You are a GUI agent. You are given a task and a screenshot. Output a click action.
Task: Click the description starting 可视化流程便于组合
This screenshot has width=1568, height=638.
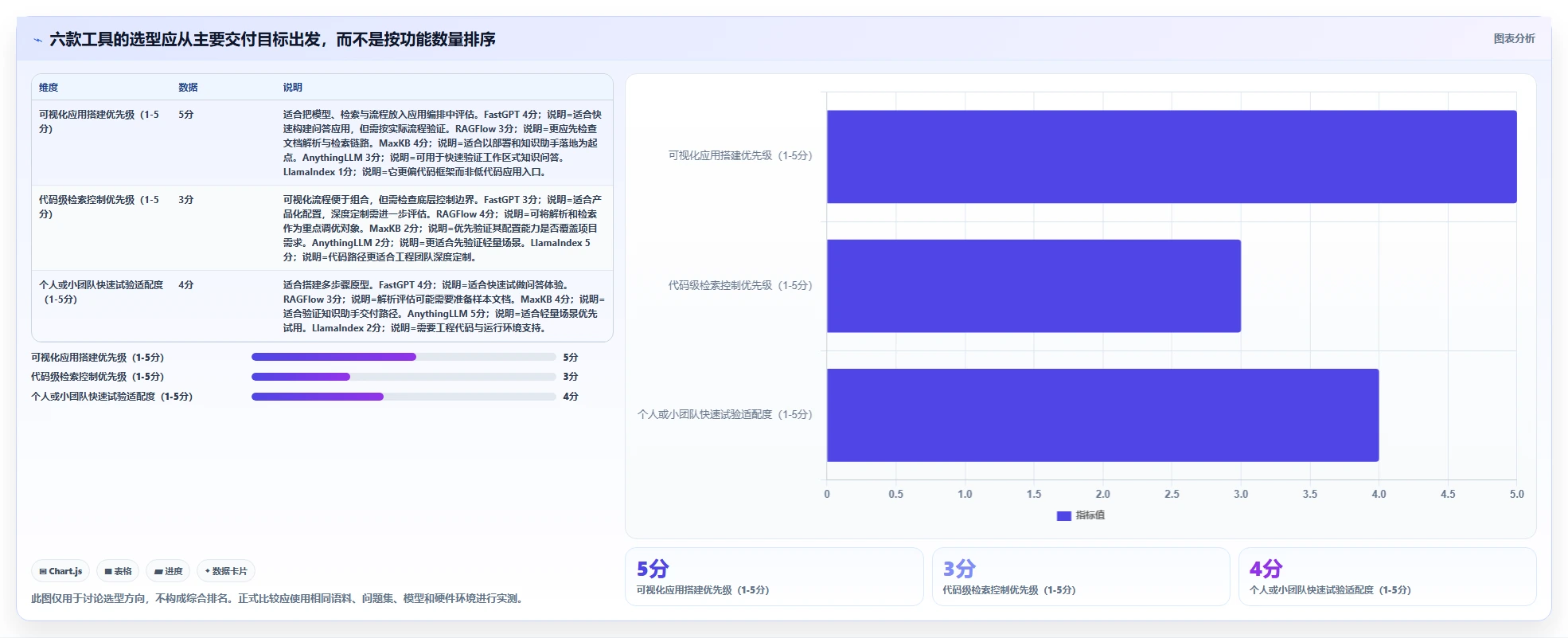coord(443,229)
